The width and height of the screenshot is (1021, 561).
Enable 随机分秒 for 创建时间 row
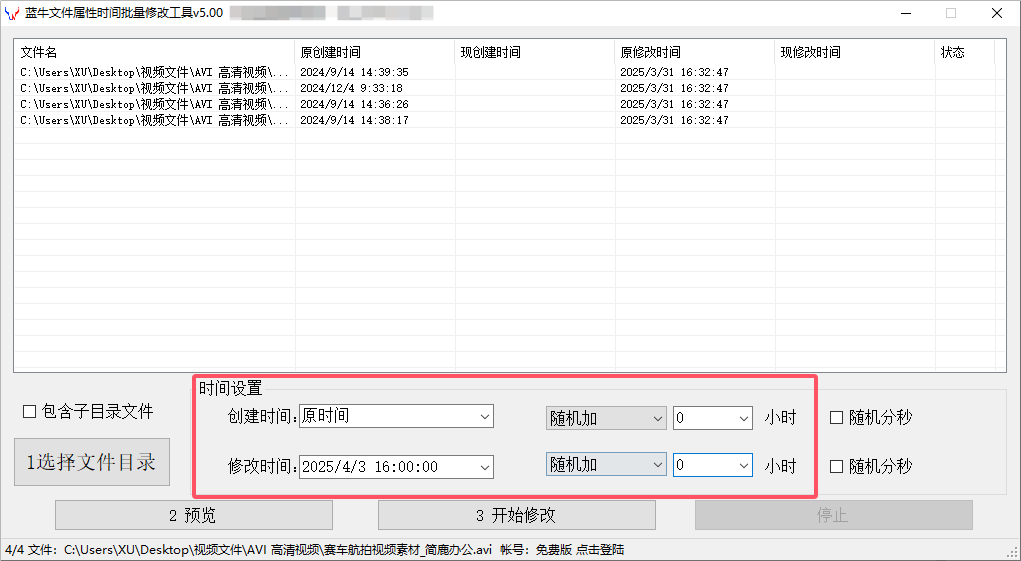tap(871, 417)
